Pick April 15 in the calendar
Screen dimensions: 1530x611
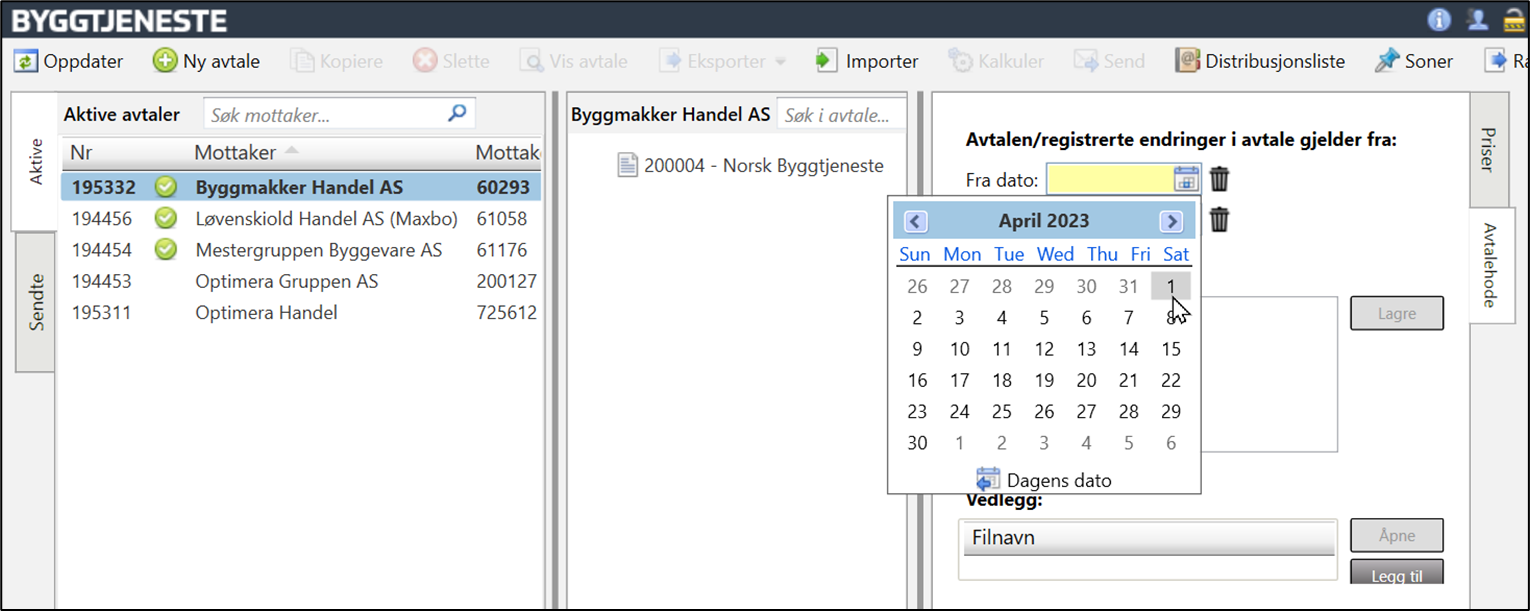pos(1171,350)
